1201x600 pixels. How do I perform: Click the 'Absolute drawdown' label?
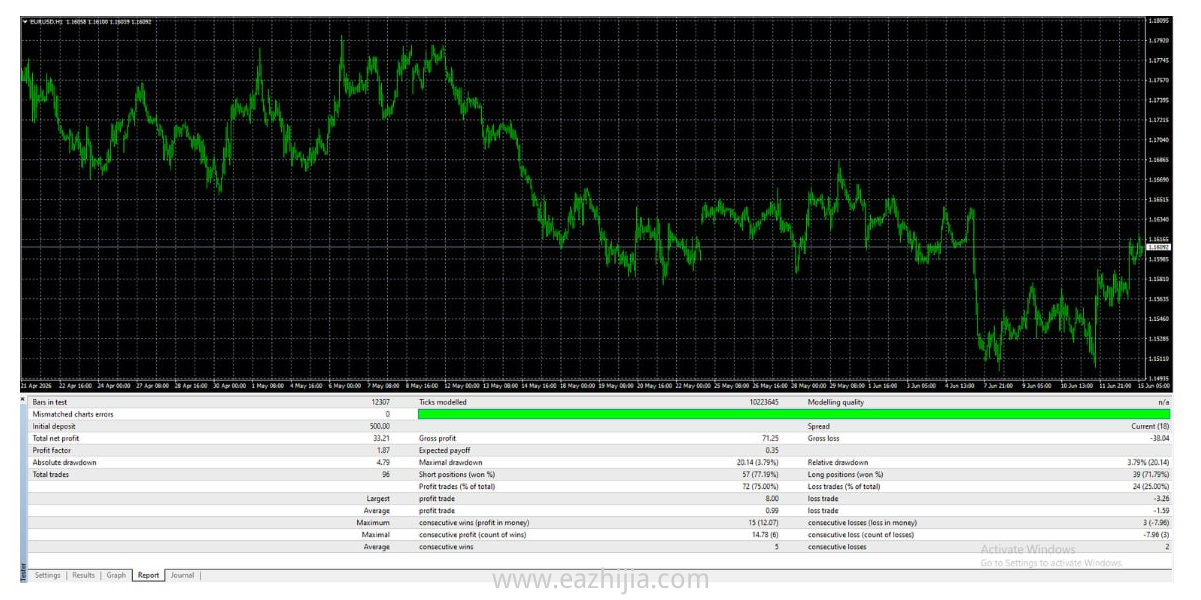tap(64, 462)
